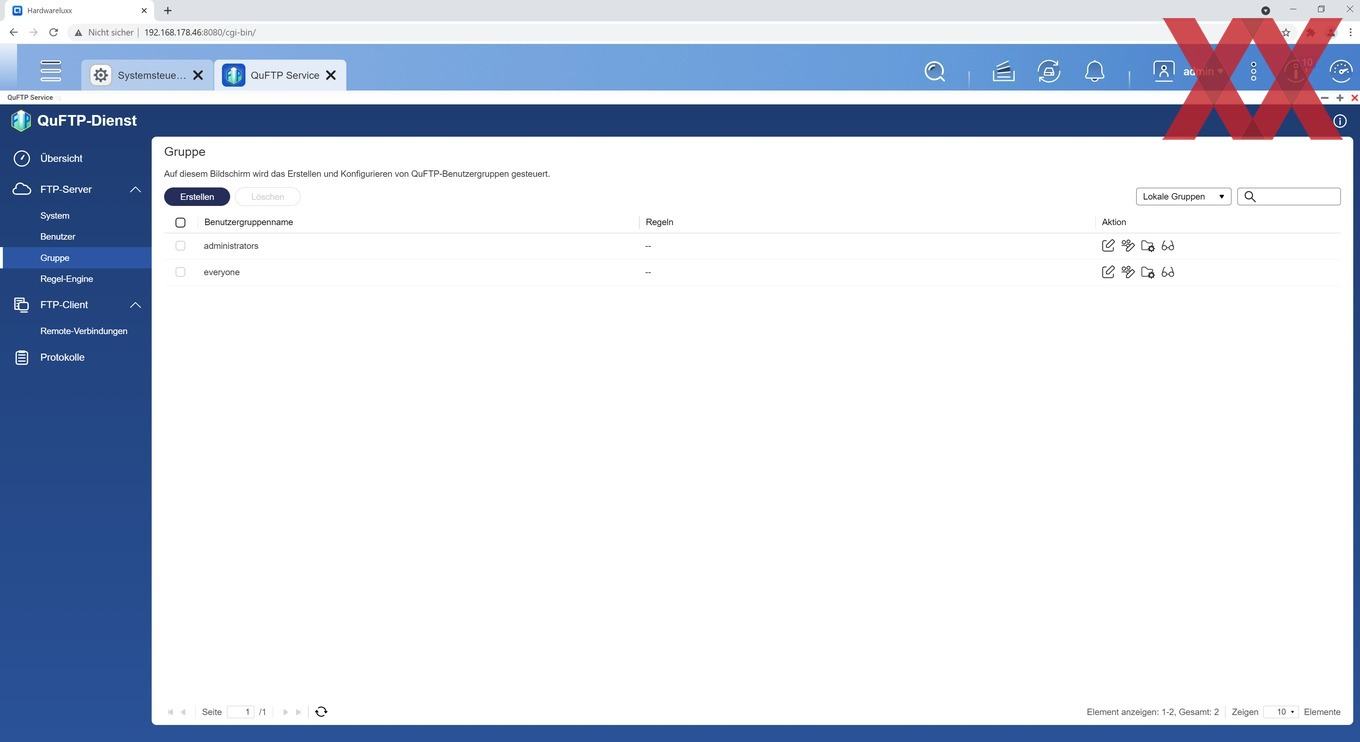Open the Lokale Gruppen dropdown

point(1183,197)
